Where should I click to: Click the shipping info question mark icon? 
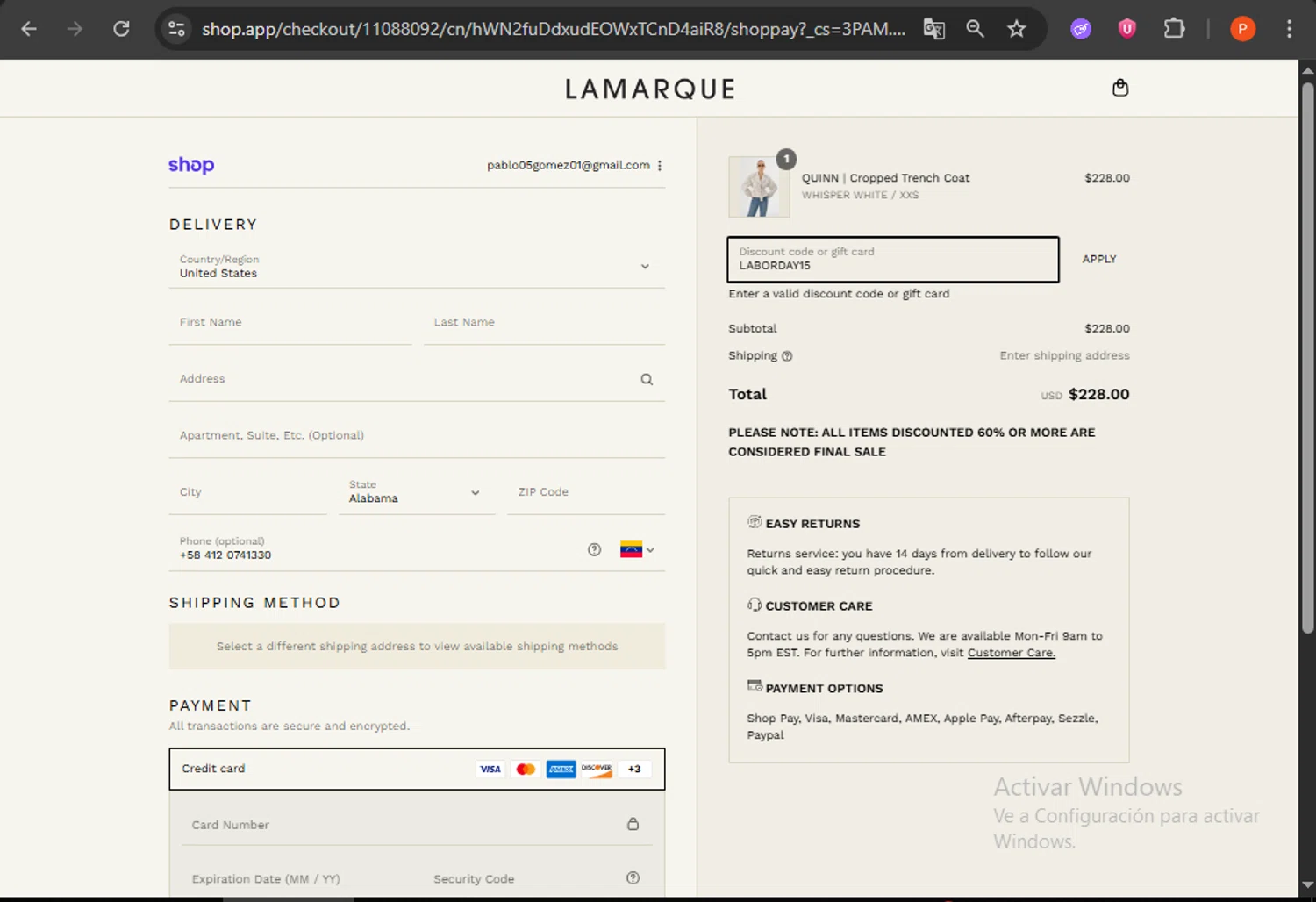point(787,356)
